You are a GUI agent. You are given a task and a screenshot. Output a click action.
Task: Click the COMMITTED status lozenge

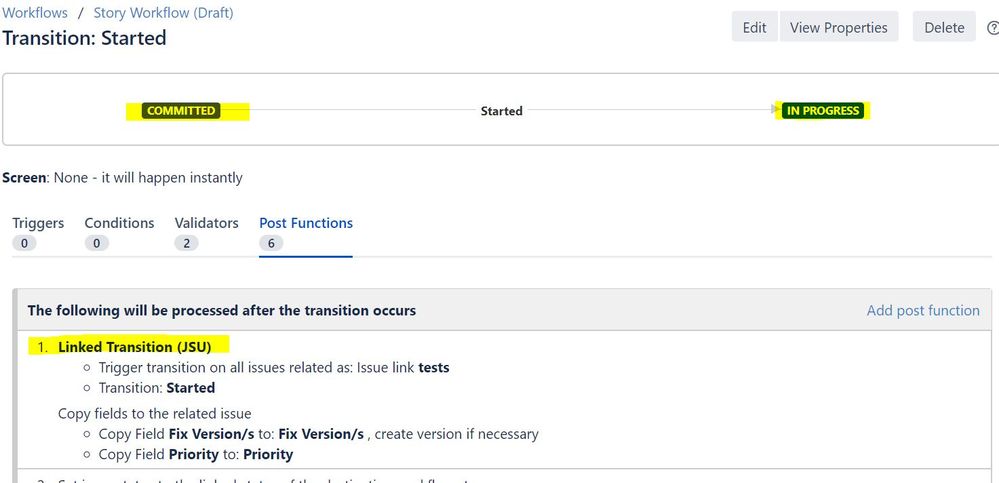coord(181,111)
